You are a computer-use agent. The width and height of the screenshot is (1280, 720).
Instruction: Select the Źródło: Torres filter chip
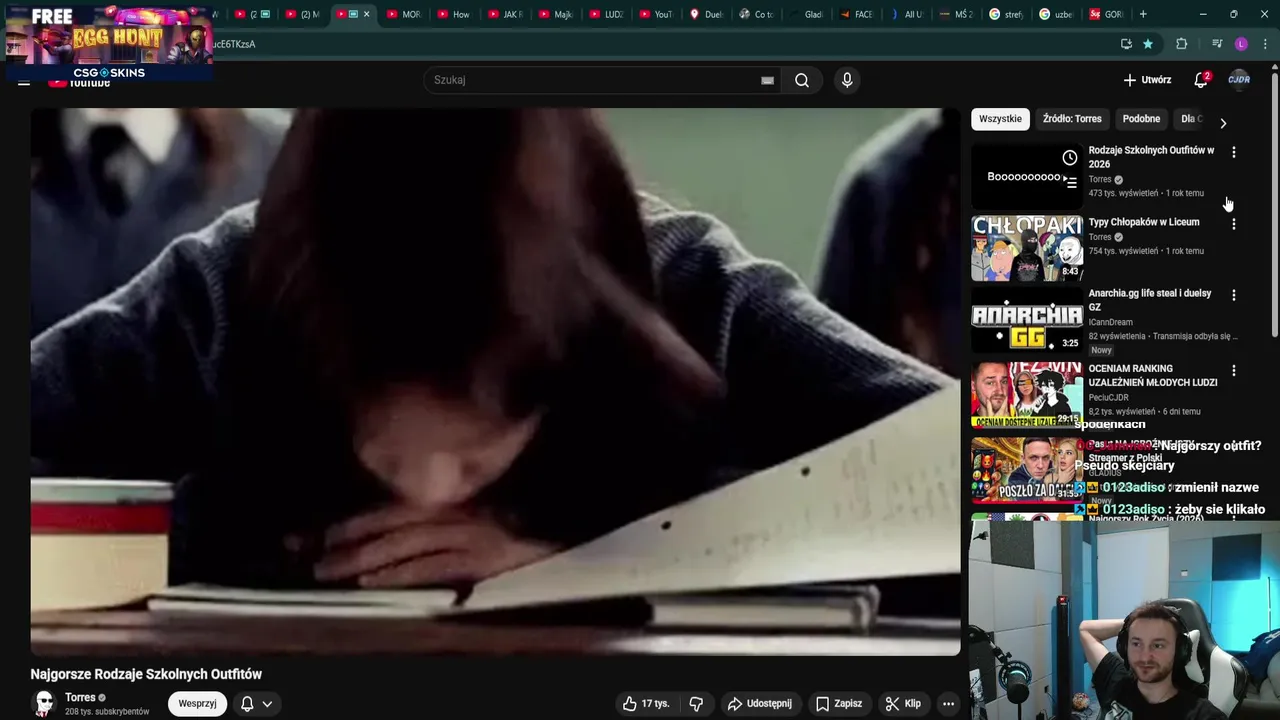pos(1072,119)
